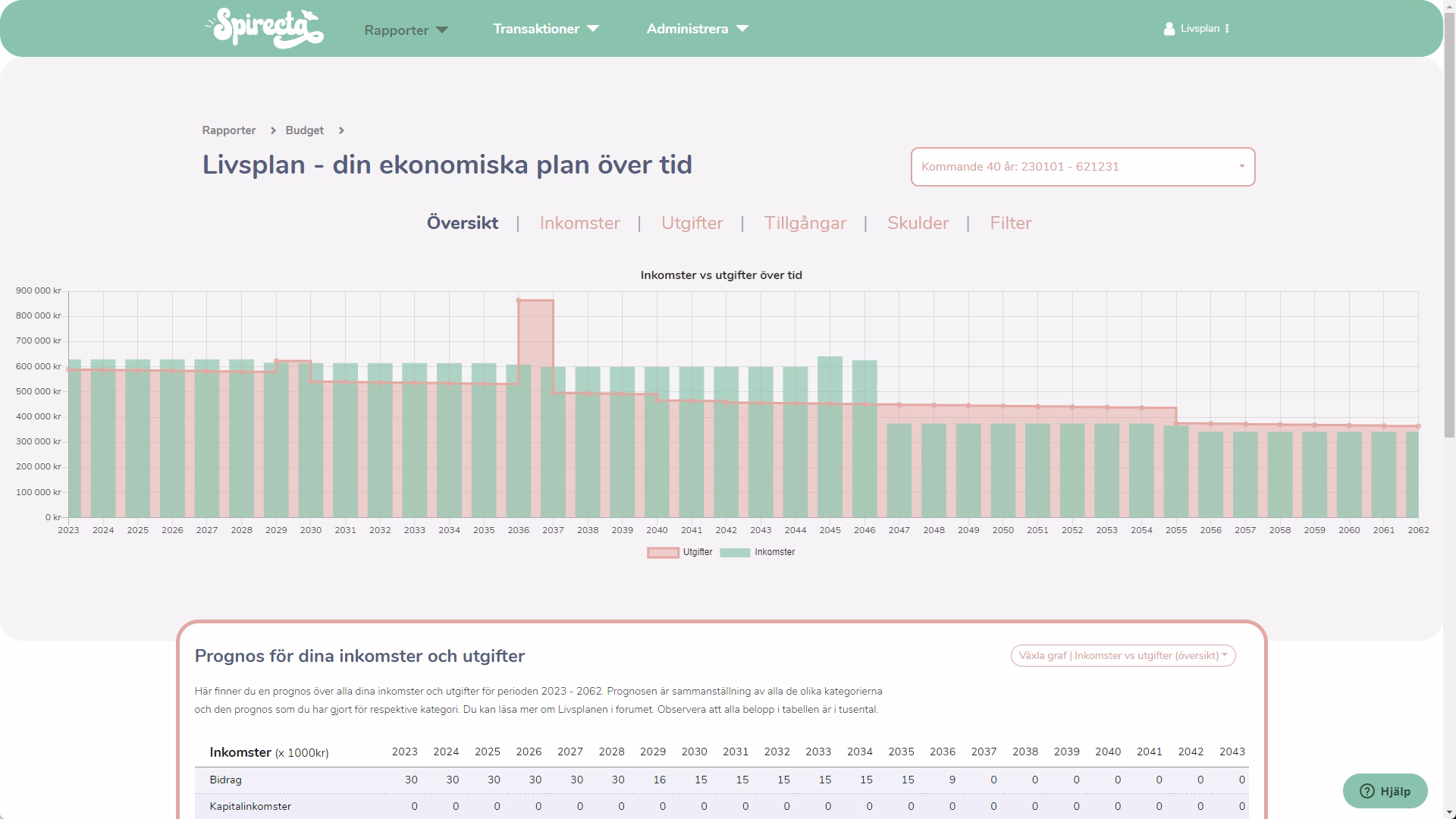
Task: Click the Spirecta logo
Action: [265, 29]
